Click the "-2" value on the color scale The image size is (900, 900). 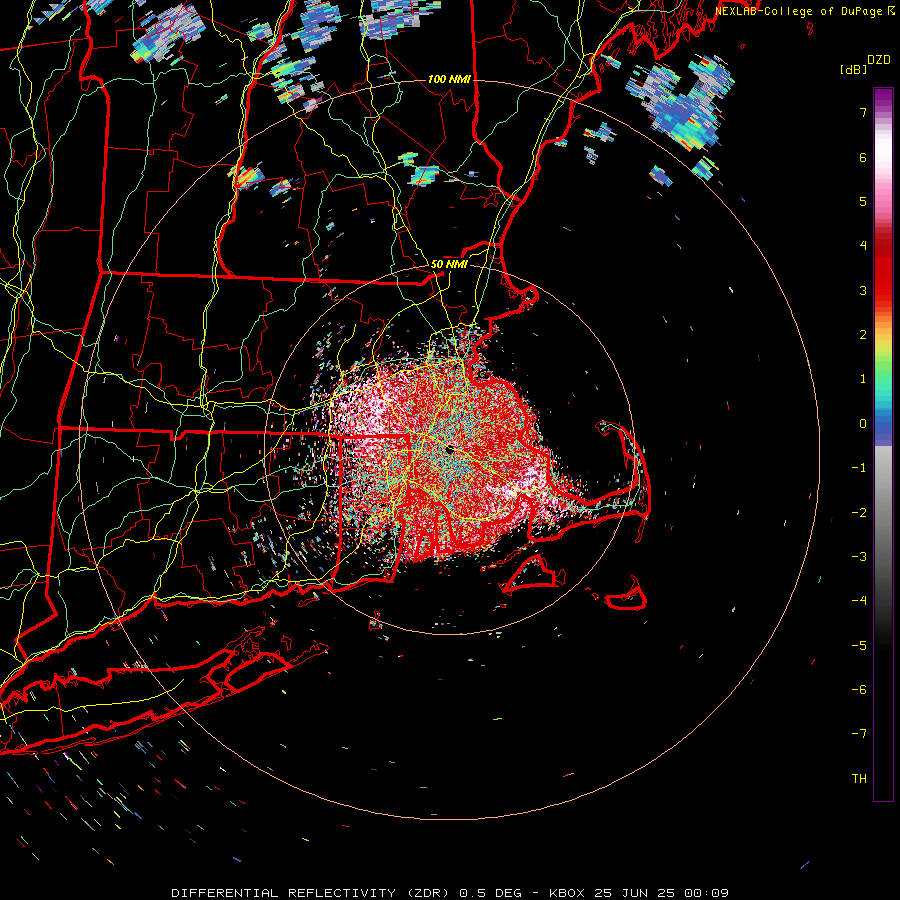859,513
